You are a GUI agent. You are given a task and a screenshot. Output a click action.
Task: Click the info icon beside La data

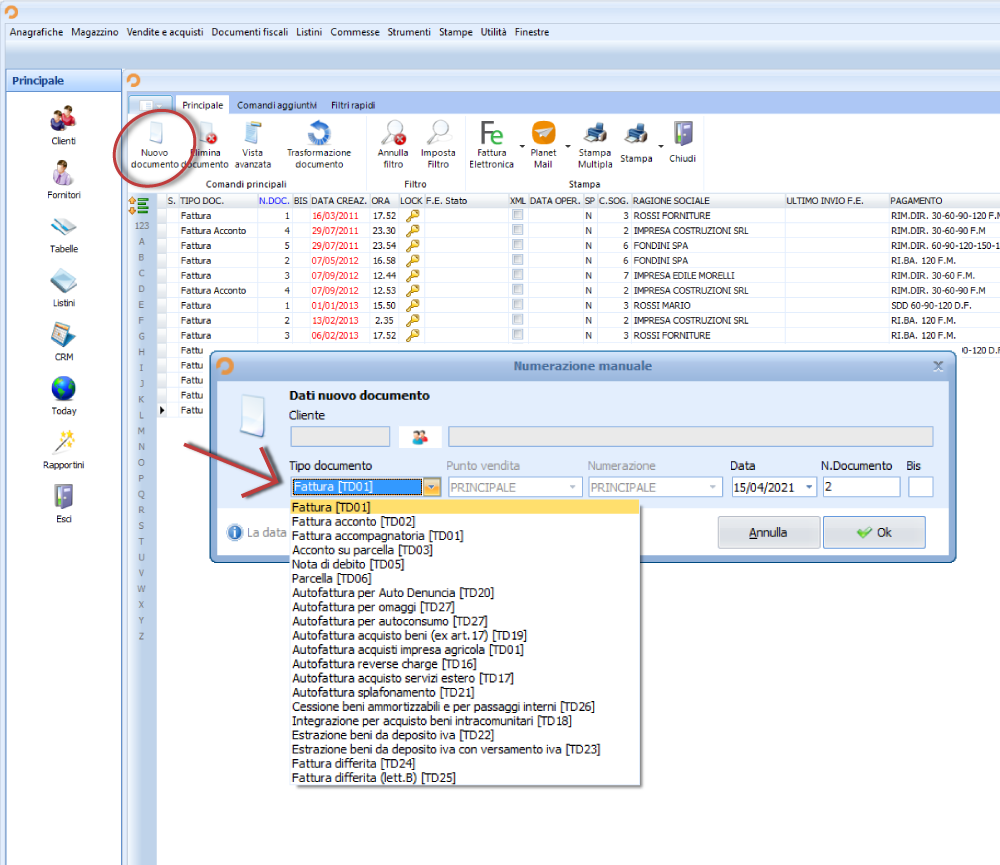point(235,532)
